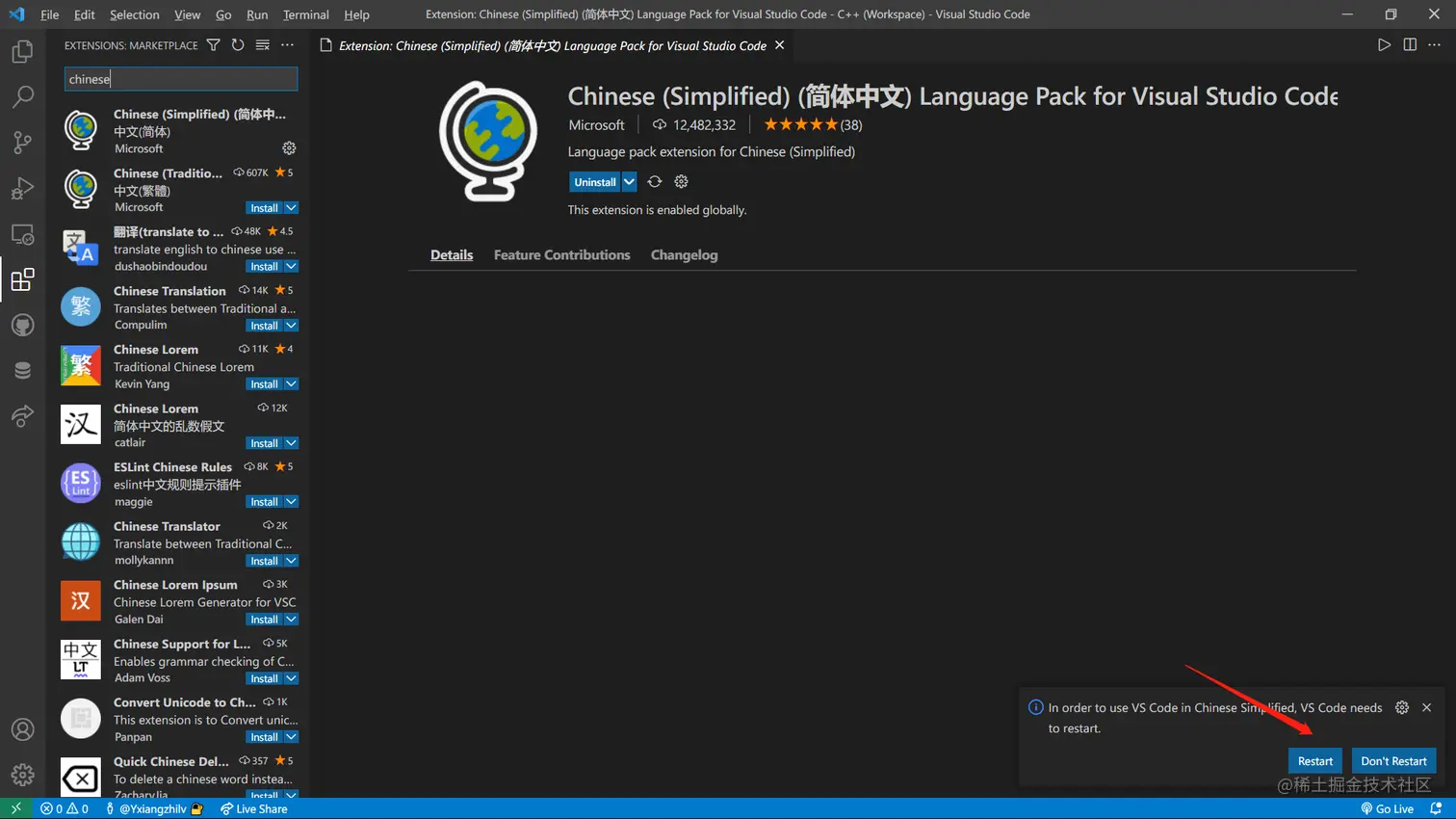
Task: Expand Install dropdown for Chinese Translator
Action: pyautogui.click(x=291, y=561)
